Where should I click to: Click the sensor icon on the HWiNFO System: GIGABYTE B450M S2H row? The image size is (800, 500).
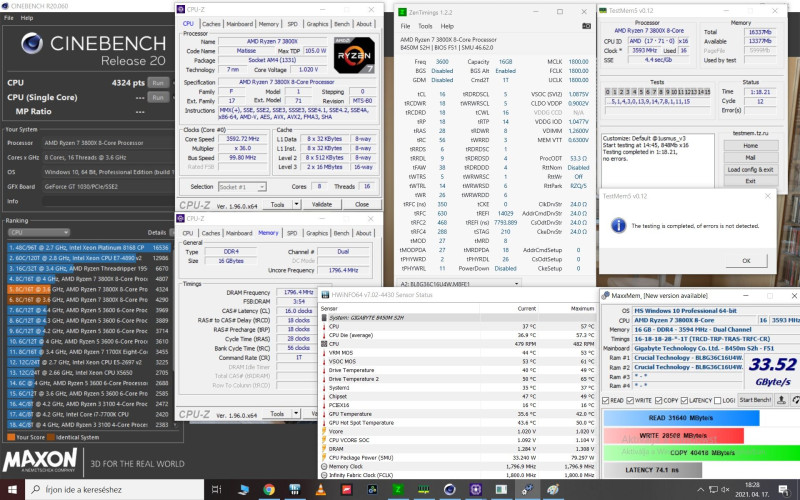coord(324,317)
